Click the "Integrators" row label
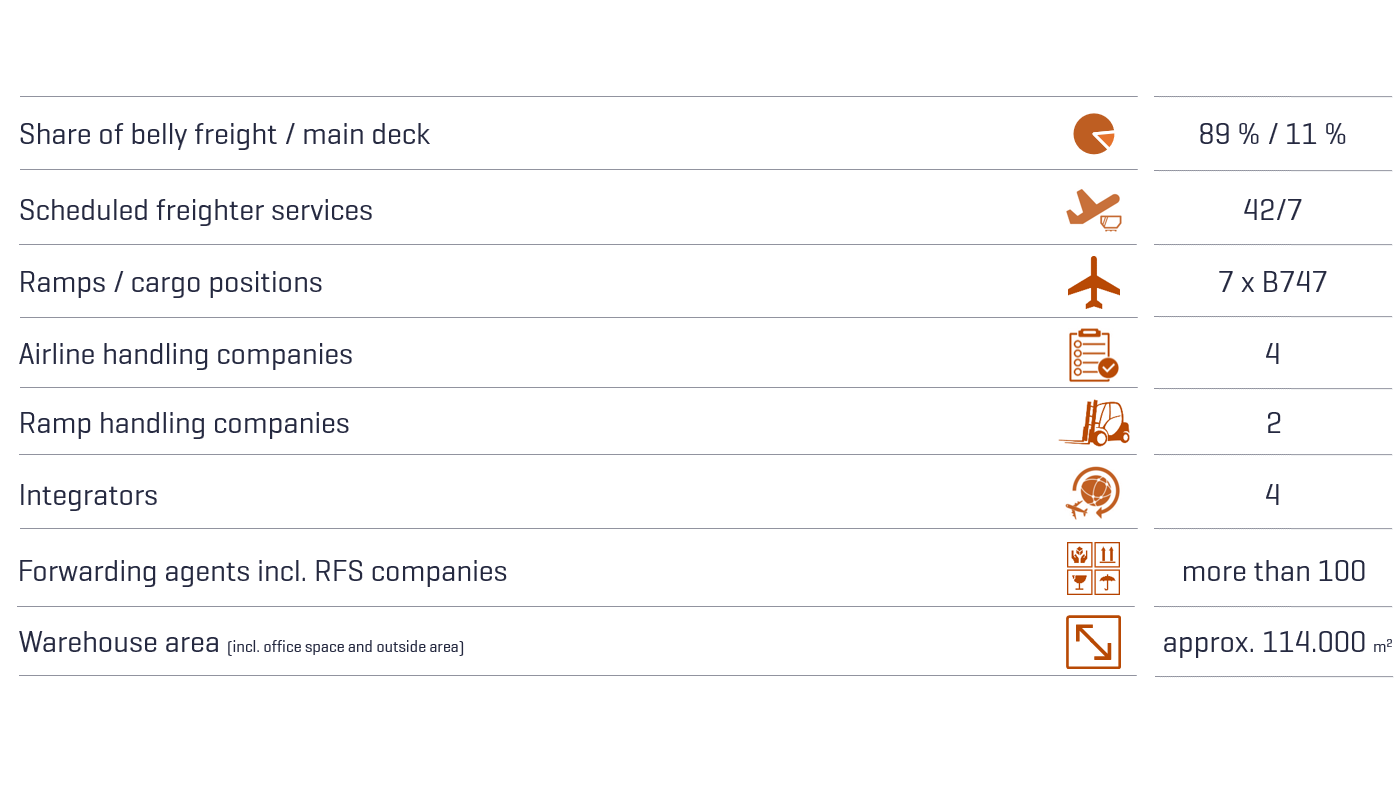Image resolution: width=1400 pixels, height=800 pixels. point(88,496)
